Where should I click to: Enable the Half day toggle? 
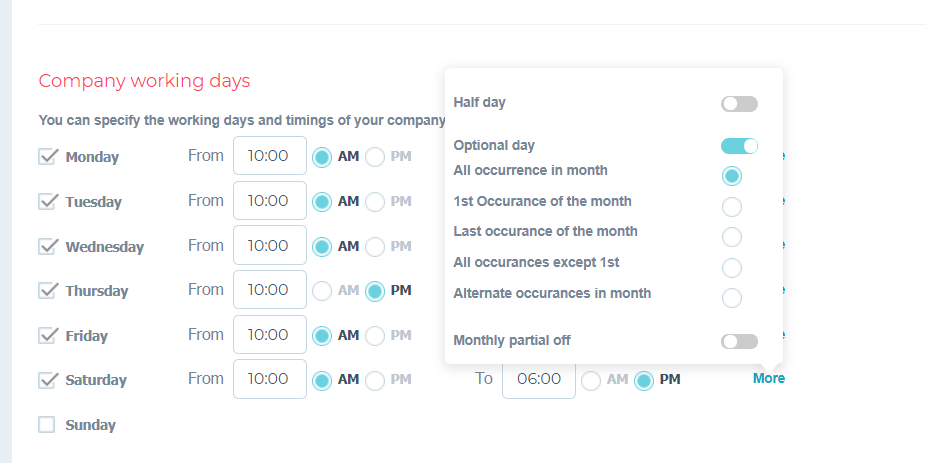click(x=739, y=104)
